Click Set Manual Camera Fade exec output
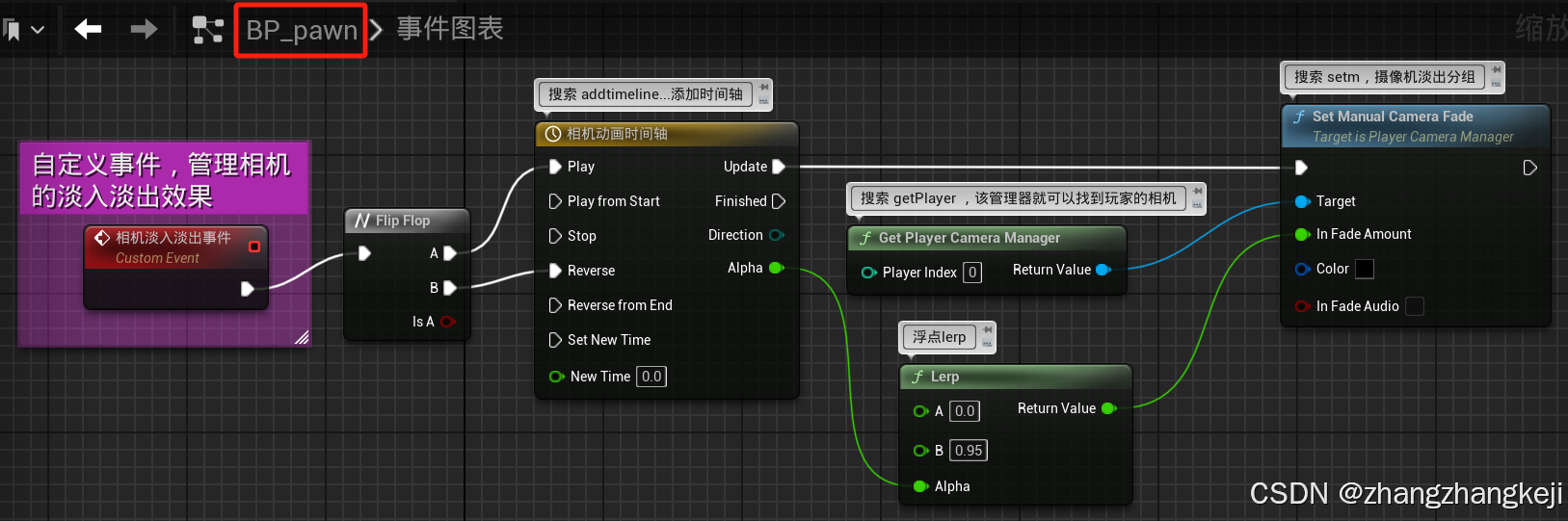The height and width of the screenshot is (521, 1568). coord(1529,168)
